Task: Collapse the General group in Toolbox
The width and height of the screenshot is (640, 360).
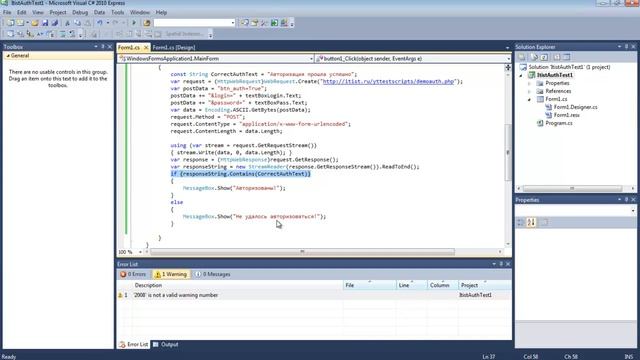Action: (x=8, y=56)
